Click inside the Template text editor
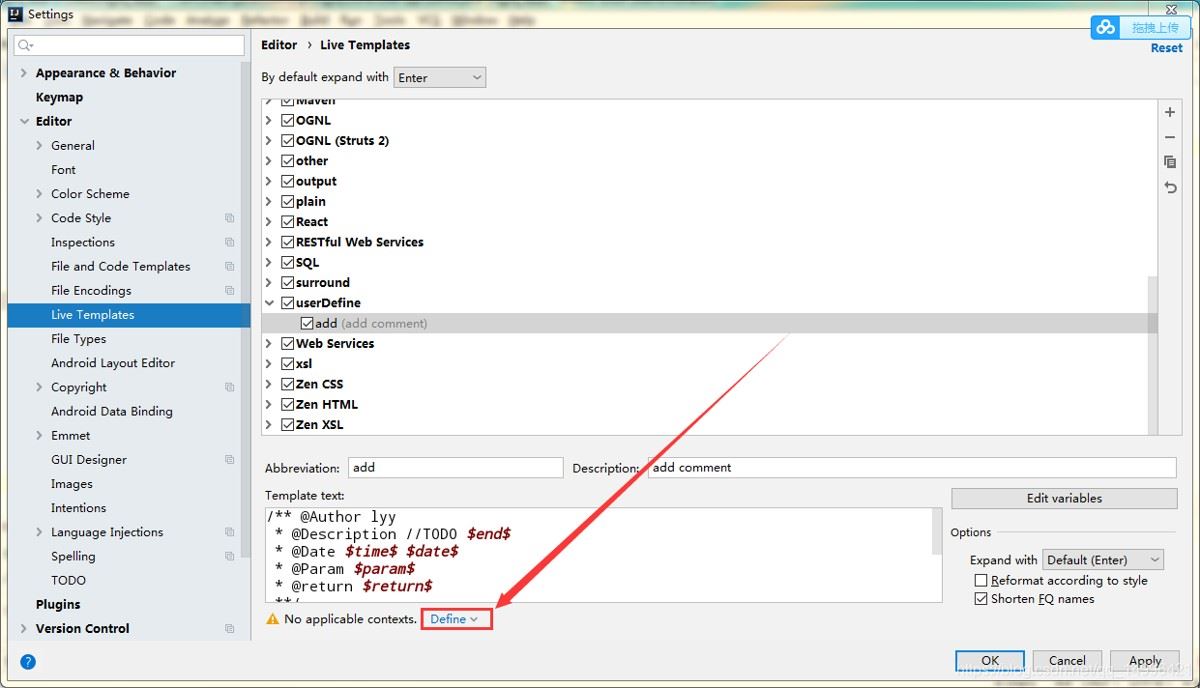The height and width of the screenshot is (688, 1200). pos(598,555)
